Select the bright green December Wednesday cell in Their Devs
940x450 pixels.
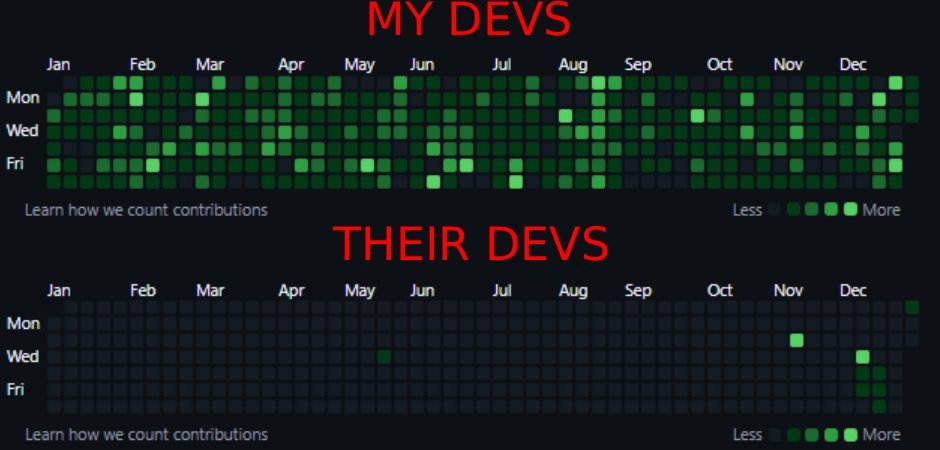coord(863,357)
